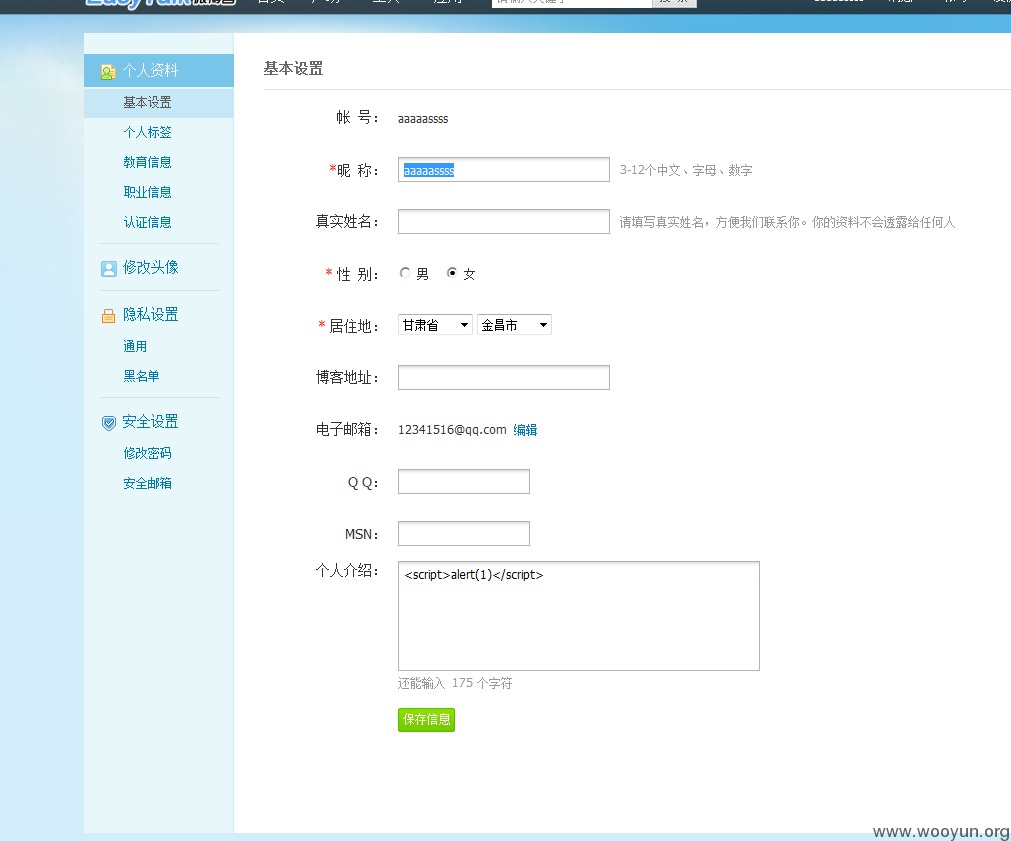
Task: Open 修改密码 password page
Action: (x=147, y=453)
